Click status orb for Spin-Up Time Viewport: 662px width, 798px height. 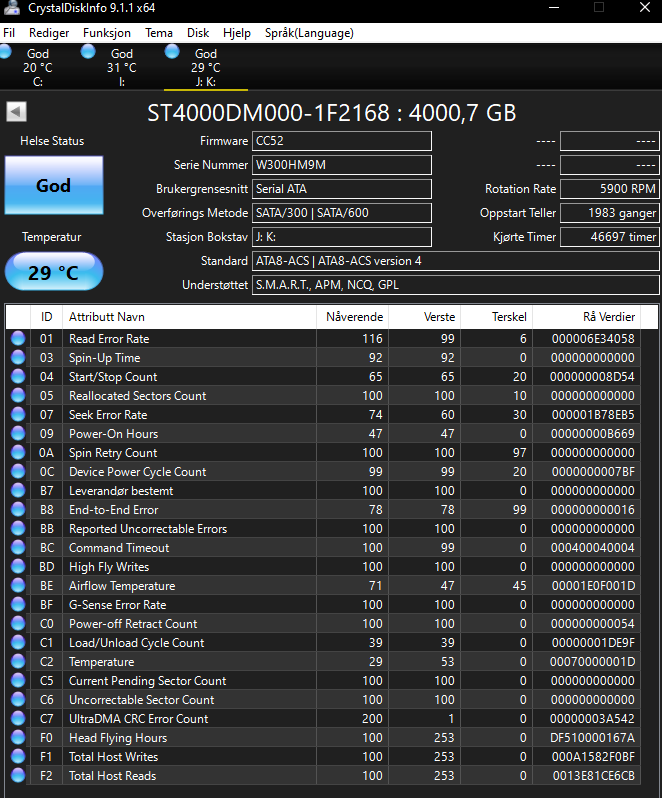(18, 357)
